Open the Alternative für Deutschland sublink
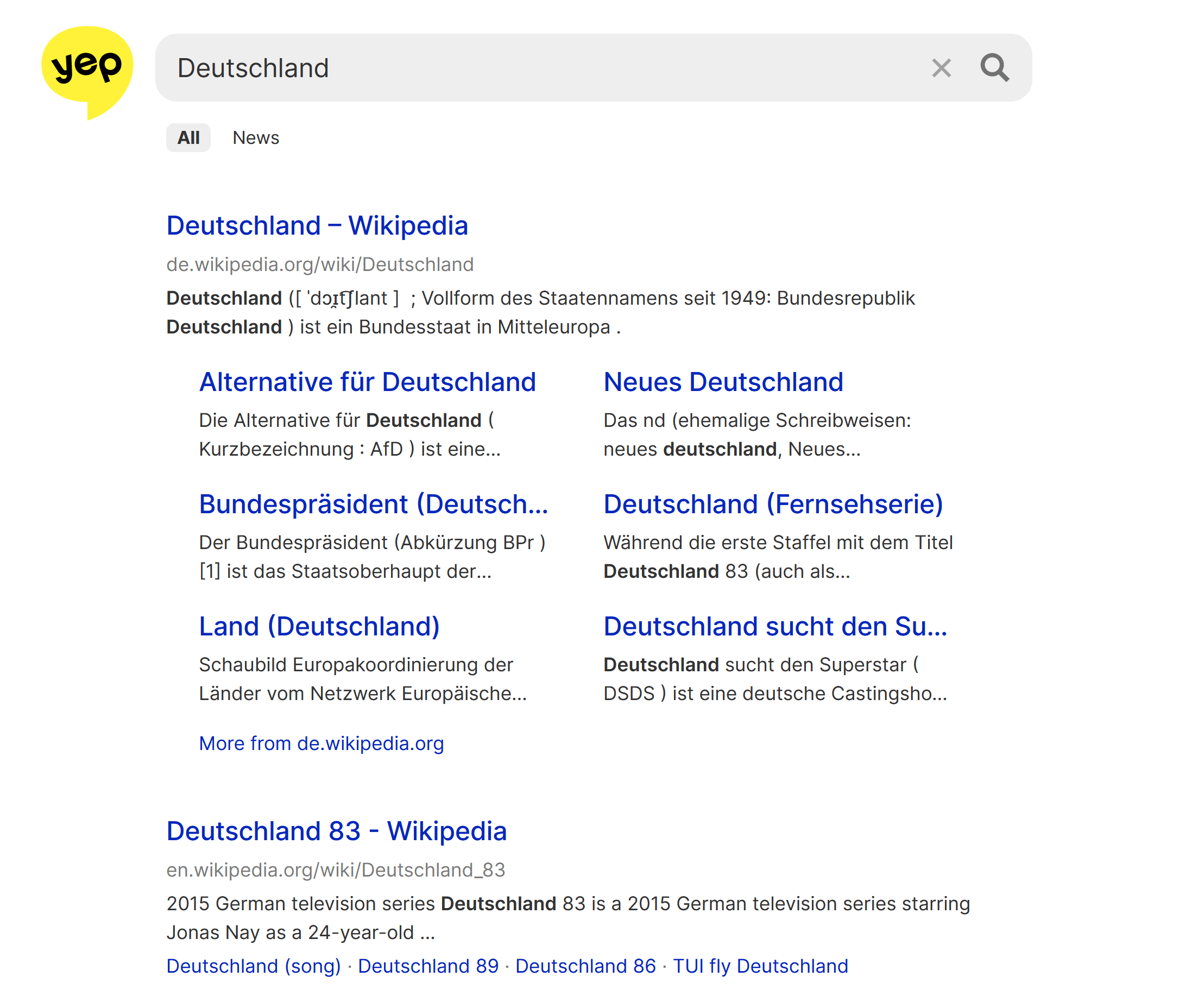 (x=368, y=382)
